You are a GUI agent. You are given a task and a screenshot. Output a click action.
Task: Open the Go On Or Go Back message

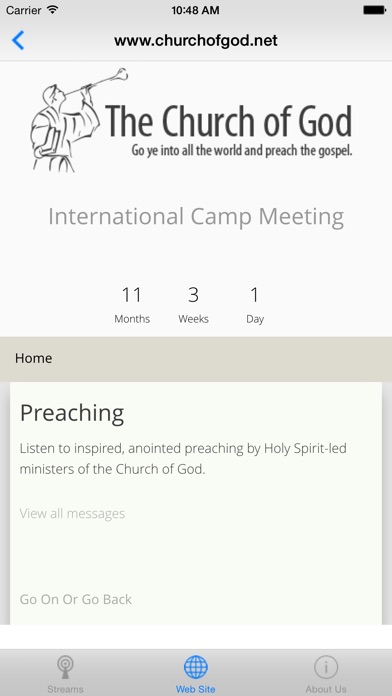(75, 599)
